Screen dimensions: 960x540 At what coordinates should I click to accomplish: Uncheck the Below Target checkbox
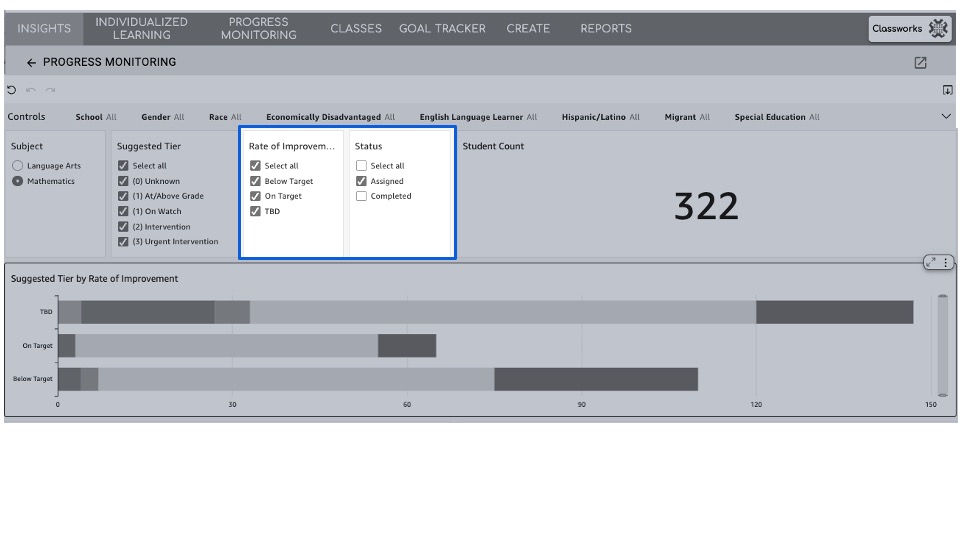(x=255, y=181)
